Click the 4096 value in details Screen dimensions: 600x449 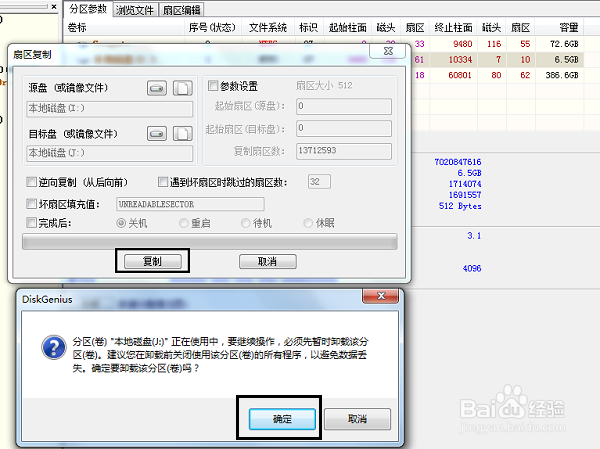472,268
